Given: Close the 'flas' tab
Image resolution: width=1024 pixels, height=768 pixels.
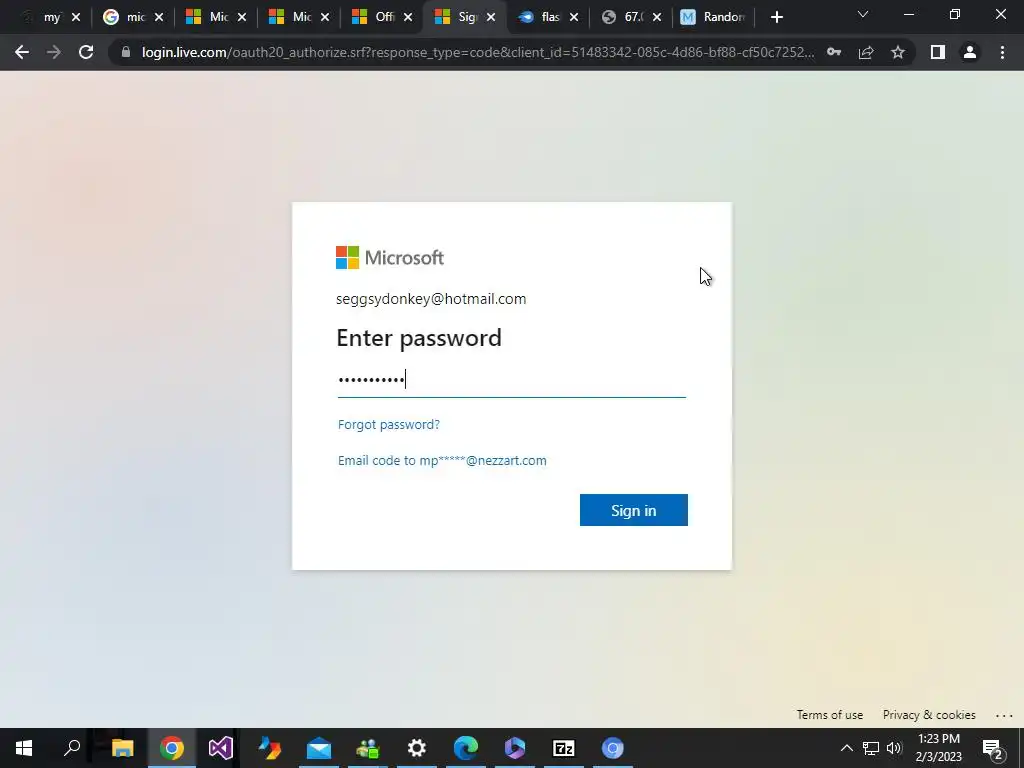Looking at the screenshot, I should pyautogui.click(x=574, y=17).
